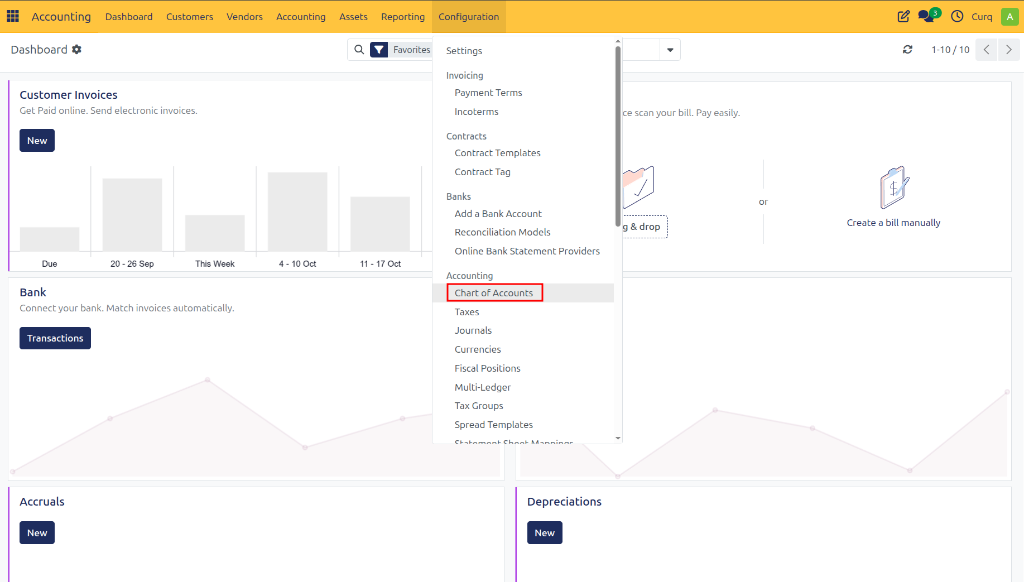The image size is (1024, 582).
Task: Open the Currencies entry
Action: click(x=477, y=349)
